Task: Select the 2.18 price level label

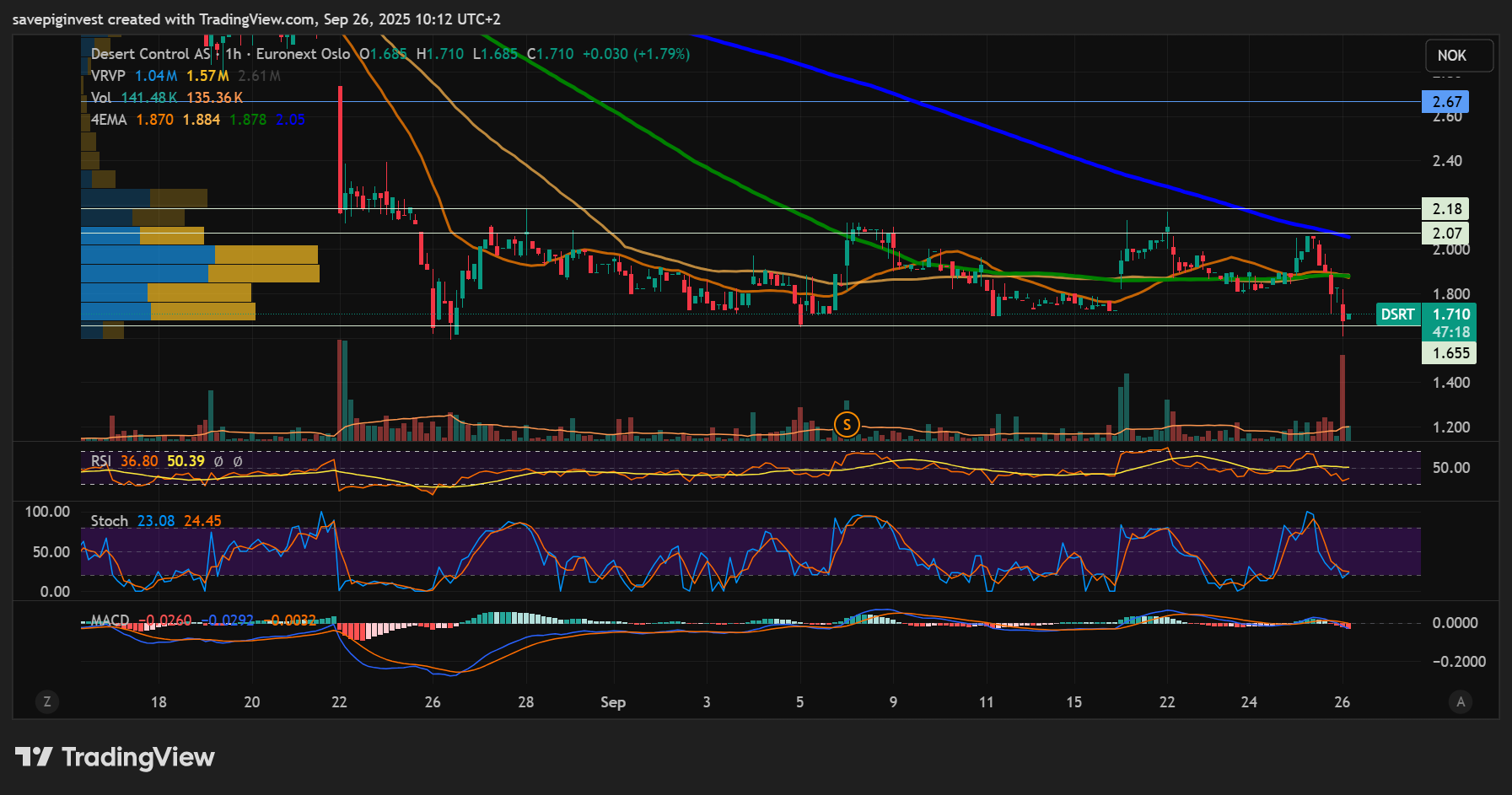Action: point(1446,209)
